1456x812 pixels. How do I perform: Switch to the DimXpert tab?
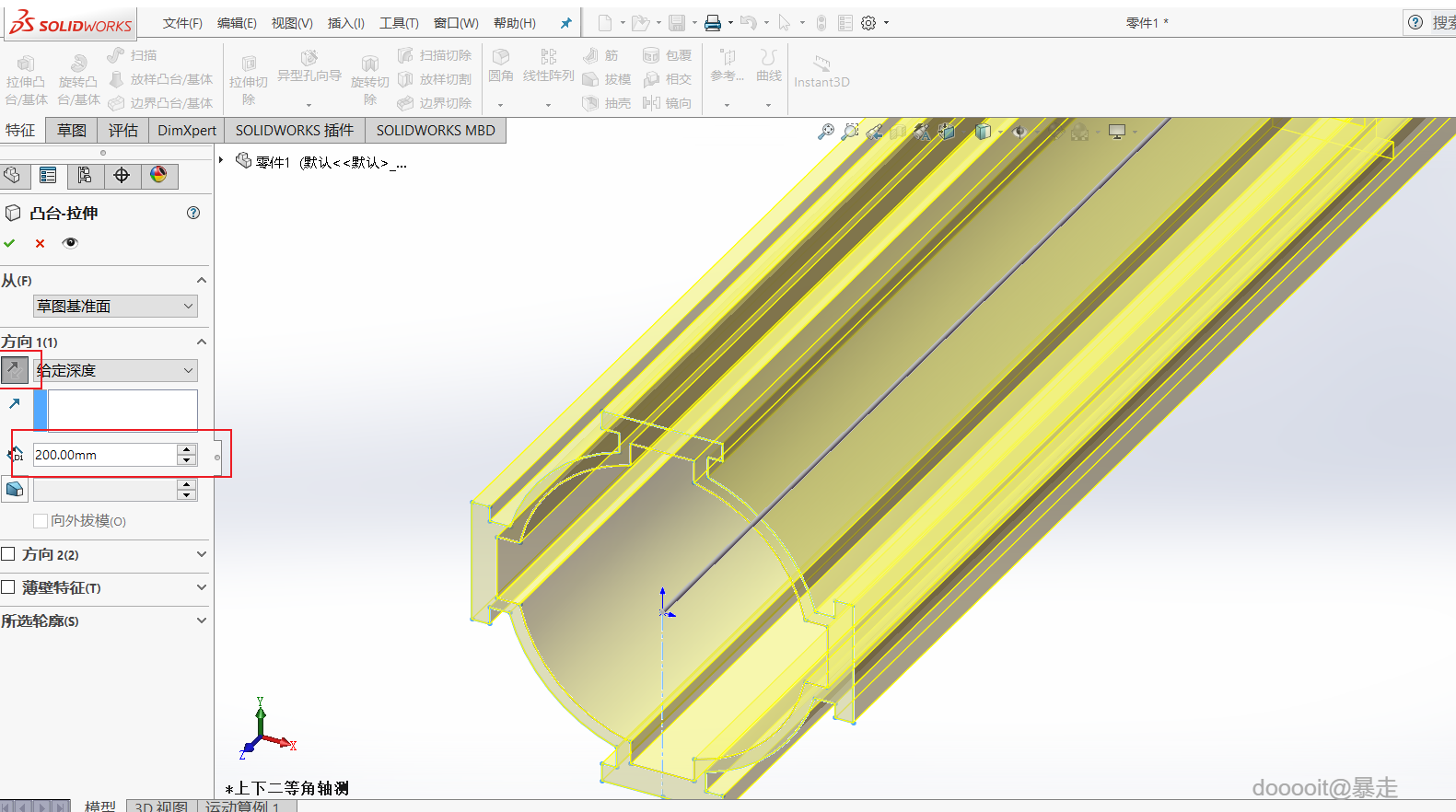pyautogui.click(x=187, y=130)
